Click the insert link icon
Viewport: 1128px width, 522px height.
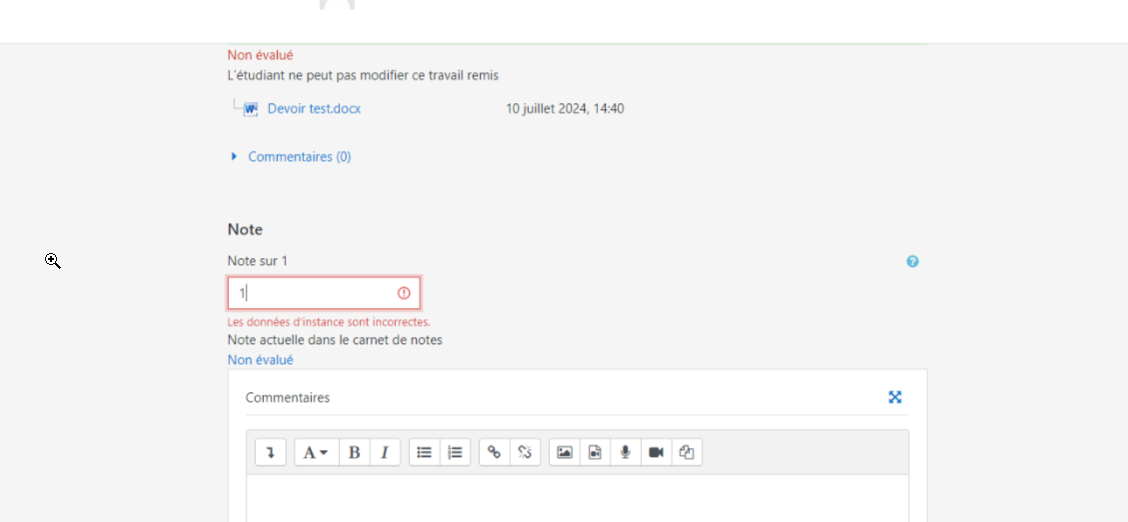pyautogui.click(x=494, y=452)
